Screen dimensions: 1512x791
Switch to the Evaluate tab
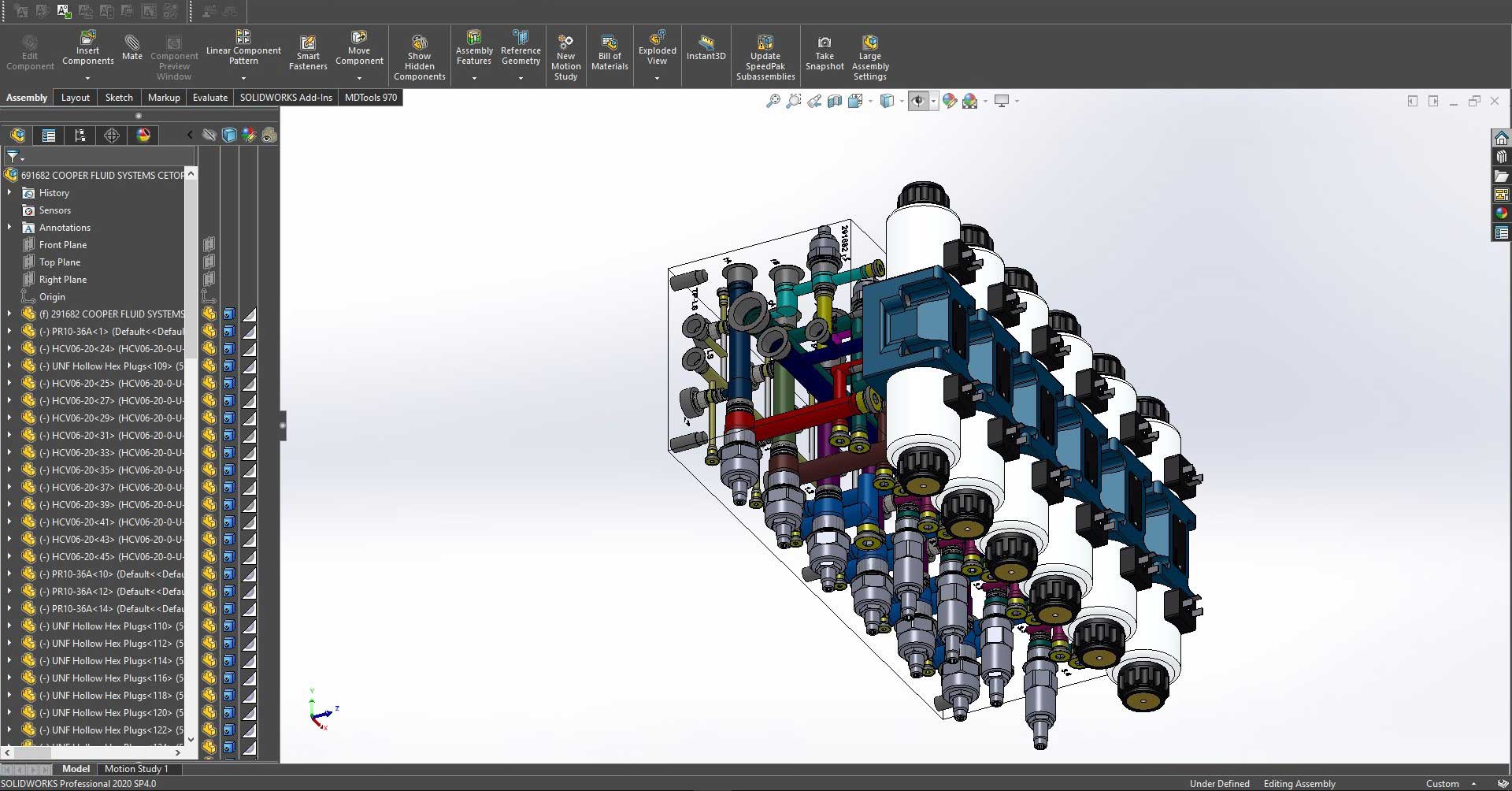tap(209, 98)
